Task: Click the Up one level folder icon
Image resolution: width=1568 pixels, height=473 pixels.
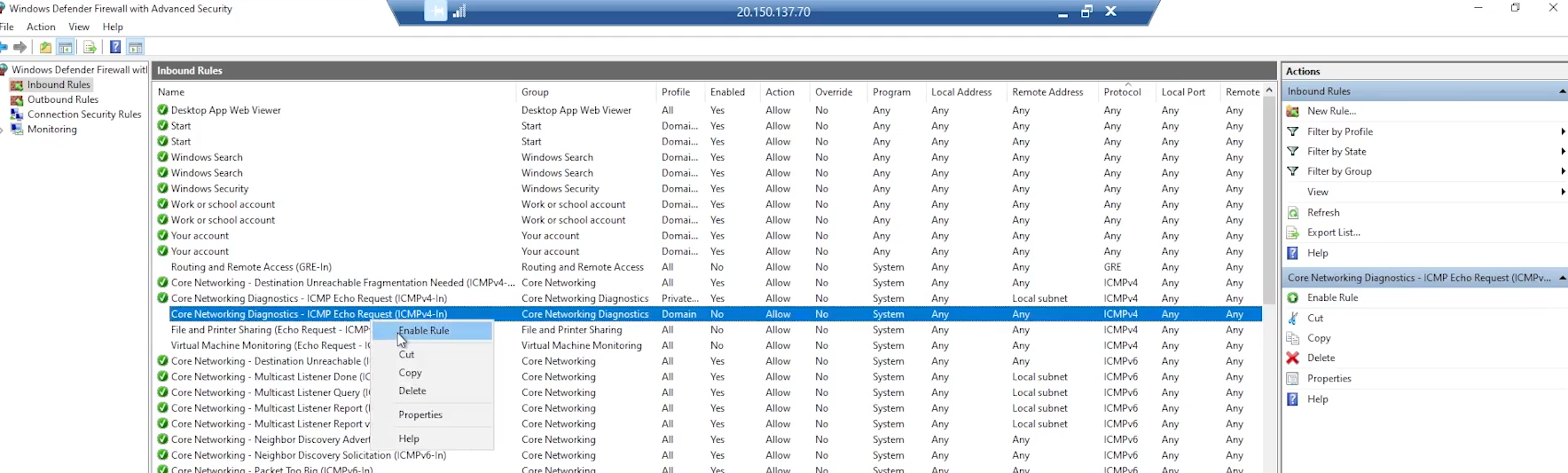Action: coord(45,47)
